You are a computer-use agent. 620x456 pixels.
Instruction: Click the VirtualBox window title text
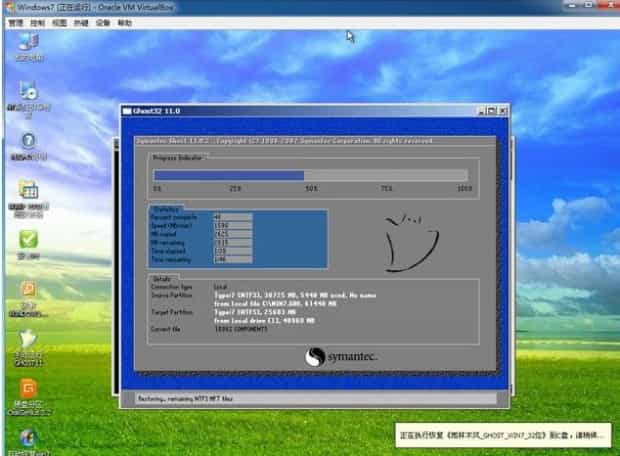click(x=96, y=7)
